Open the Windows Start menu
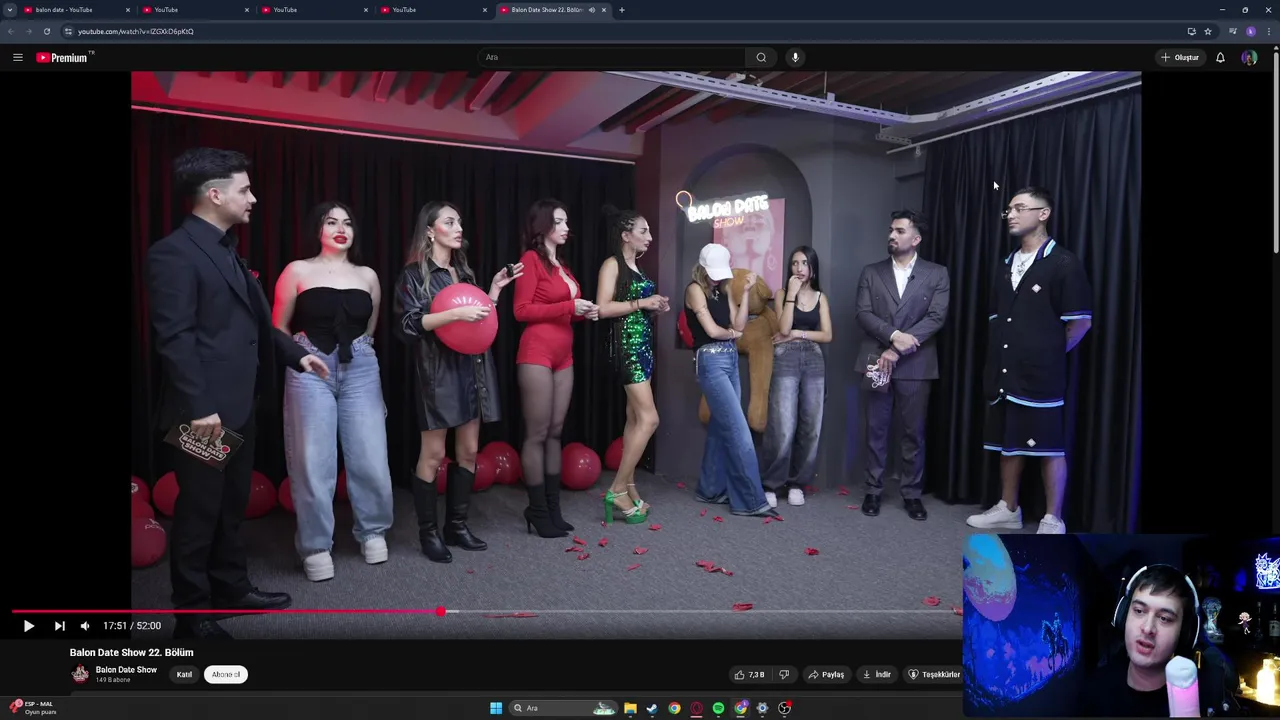This screenshot has height=720, width=1280. pyautogui.click(x=495, y=708)
